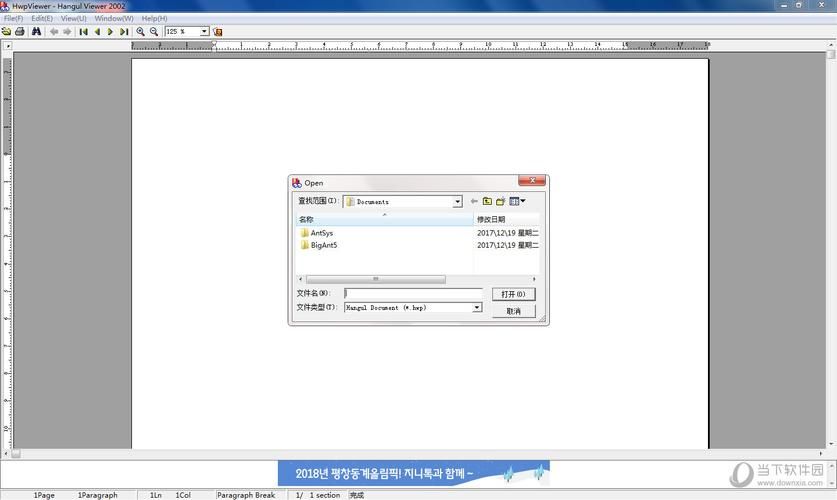Click the Zoom out magnifier icon
This screenshot has height=500, width=837.
coord(154,32)
